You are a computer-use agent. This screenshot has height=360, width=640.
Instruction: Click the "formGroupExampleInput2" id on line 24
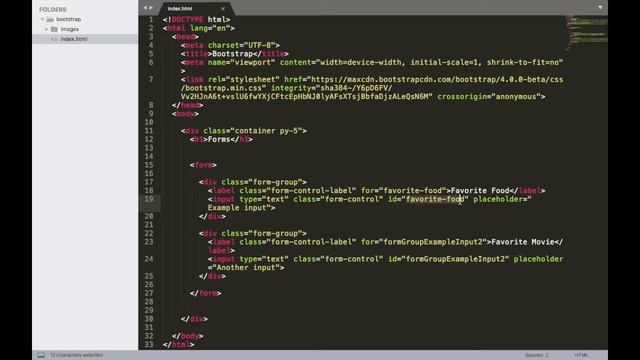pyautogui.click(x=455, y=259)
